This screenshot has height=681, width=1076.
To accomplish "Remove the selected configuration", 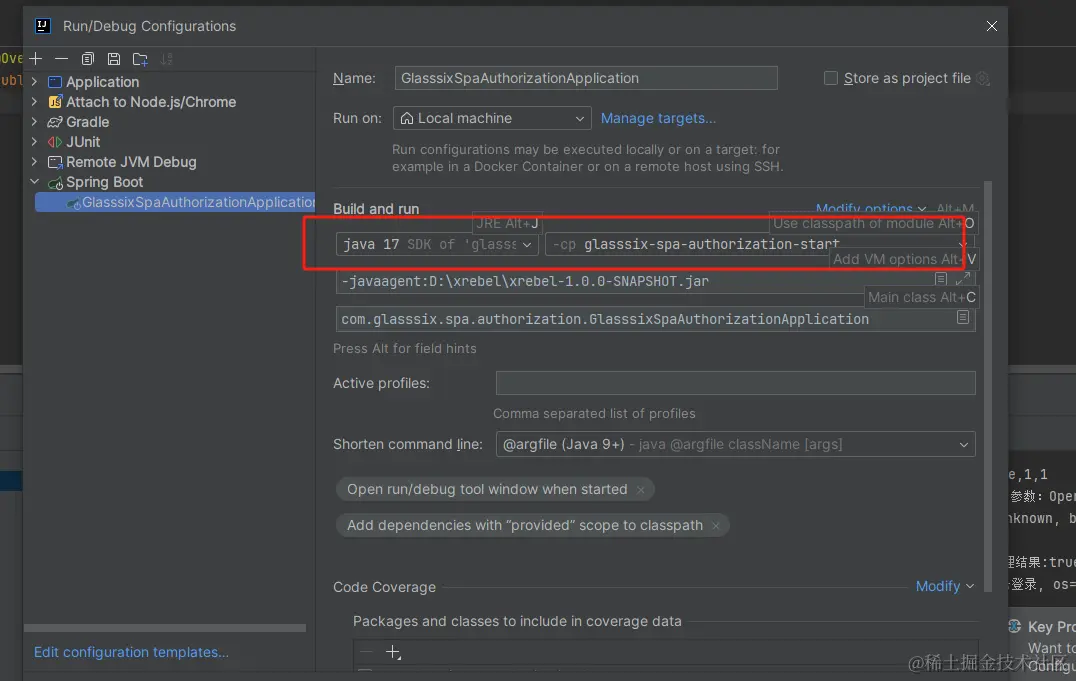I will coord(61,59).
